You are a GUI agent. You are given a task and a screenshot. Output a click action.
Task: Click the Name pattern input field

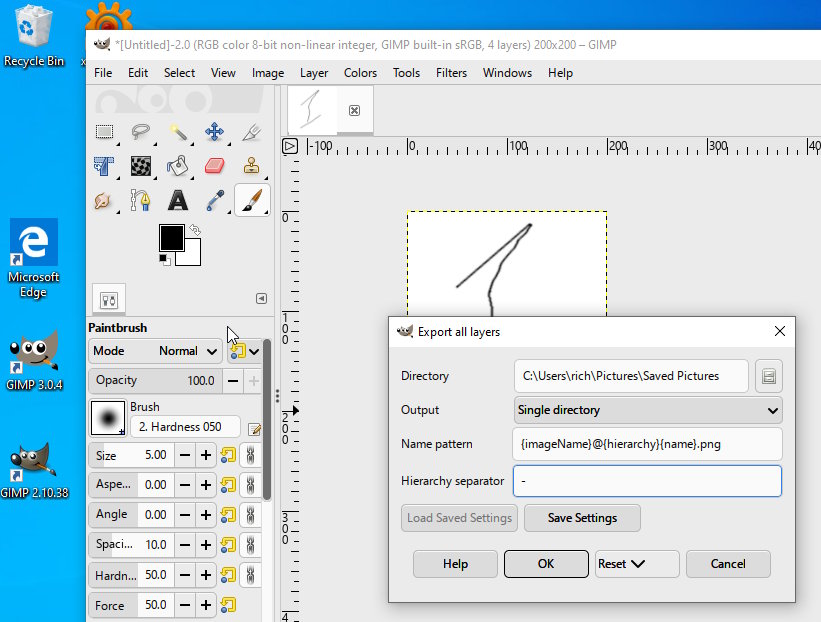coord(647,444)
